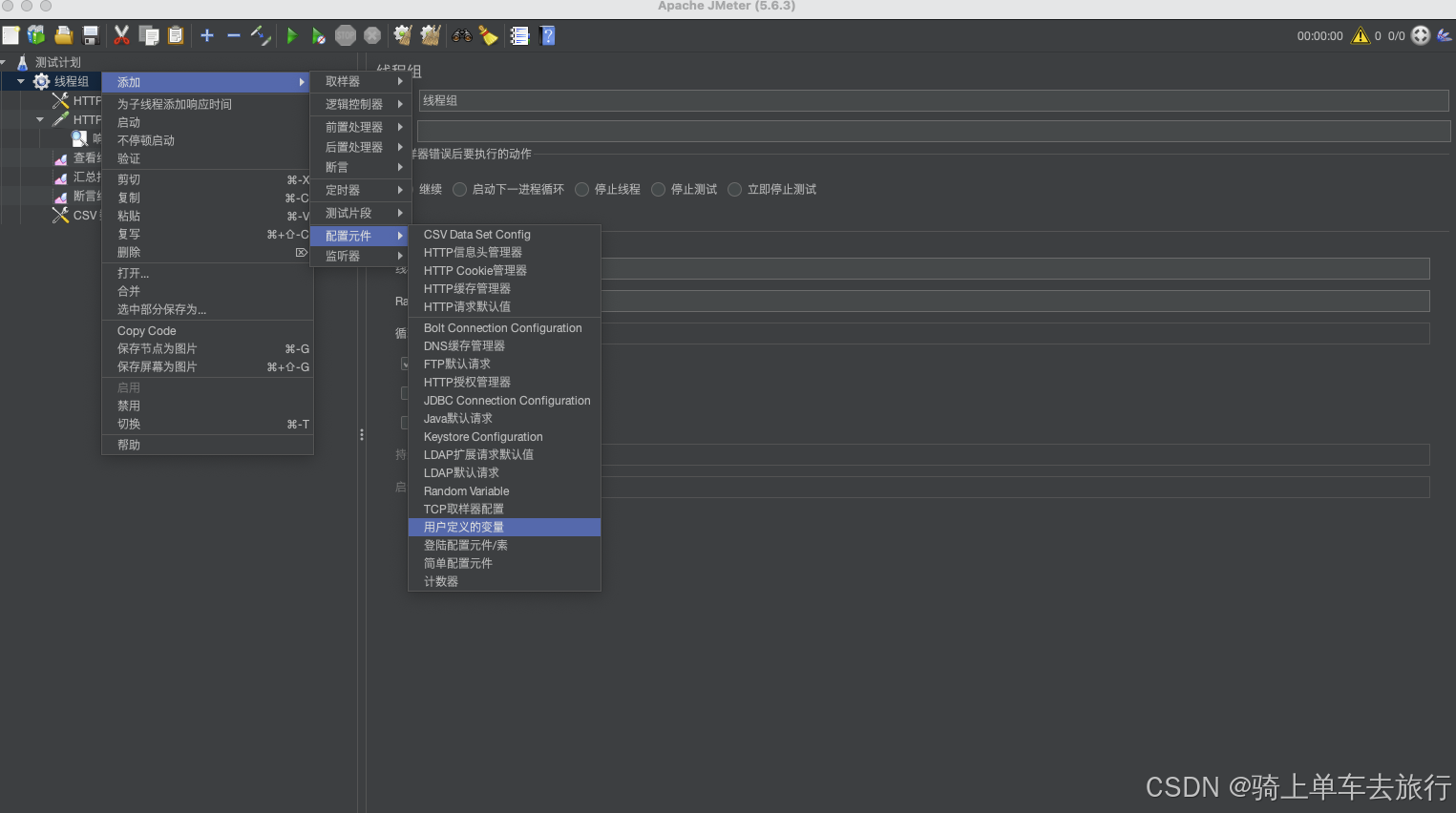The width and height of the screenshot is (1456, 813).
Task: Select the 停止线程 radio button
Action: click(581, 189)
